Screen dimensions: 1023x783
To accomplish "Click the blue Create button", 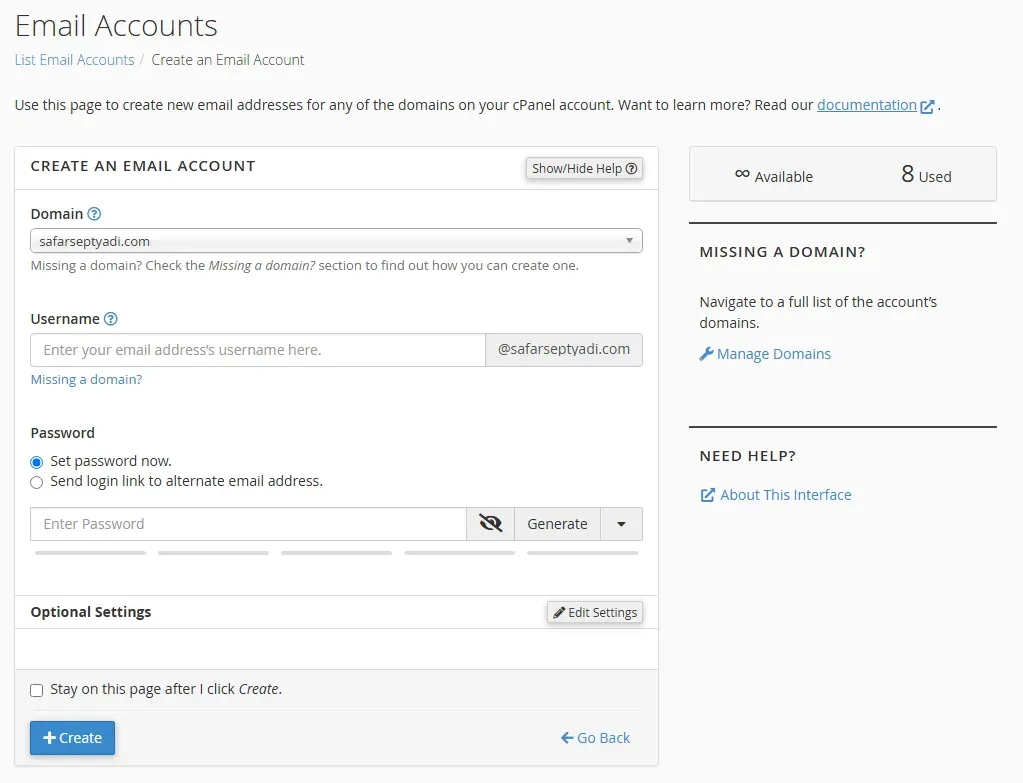I will click(72, 738).
